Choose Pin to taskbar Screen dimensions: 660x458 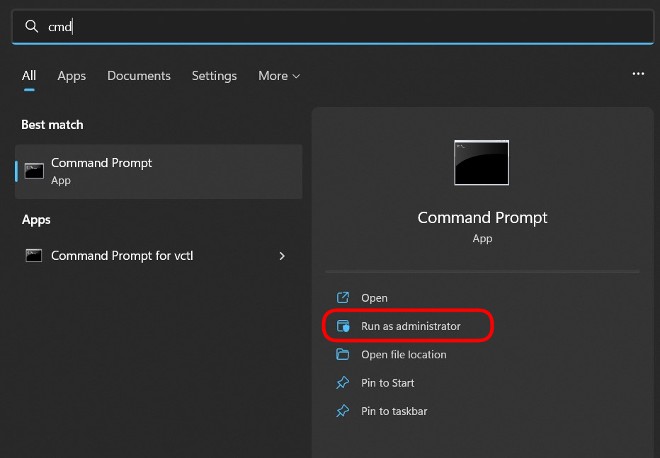tap(394, 411)
